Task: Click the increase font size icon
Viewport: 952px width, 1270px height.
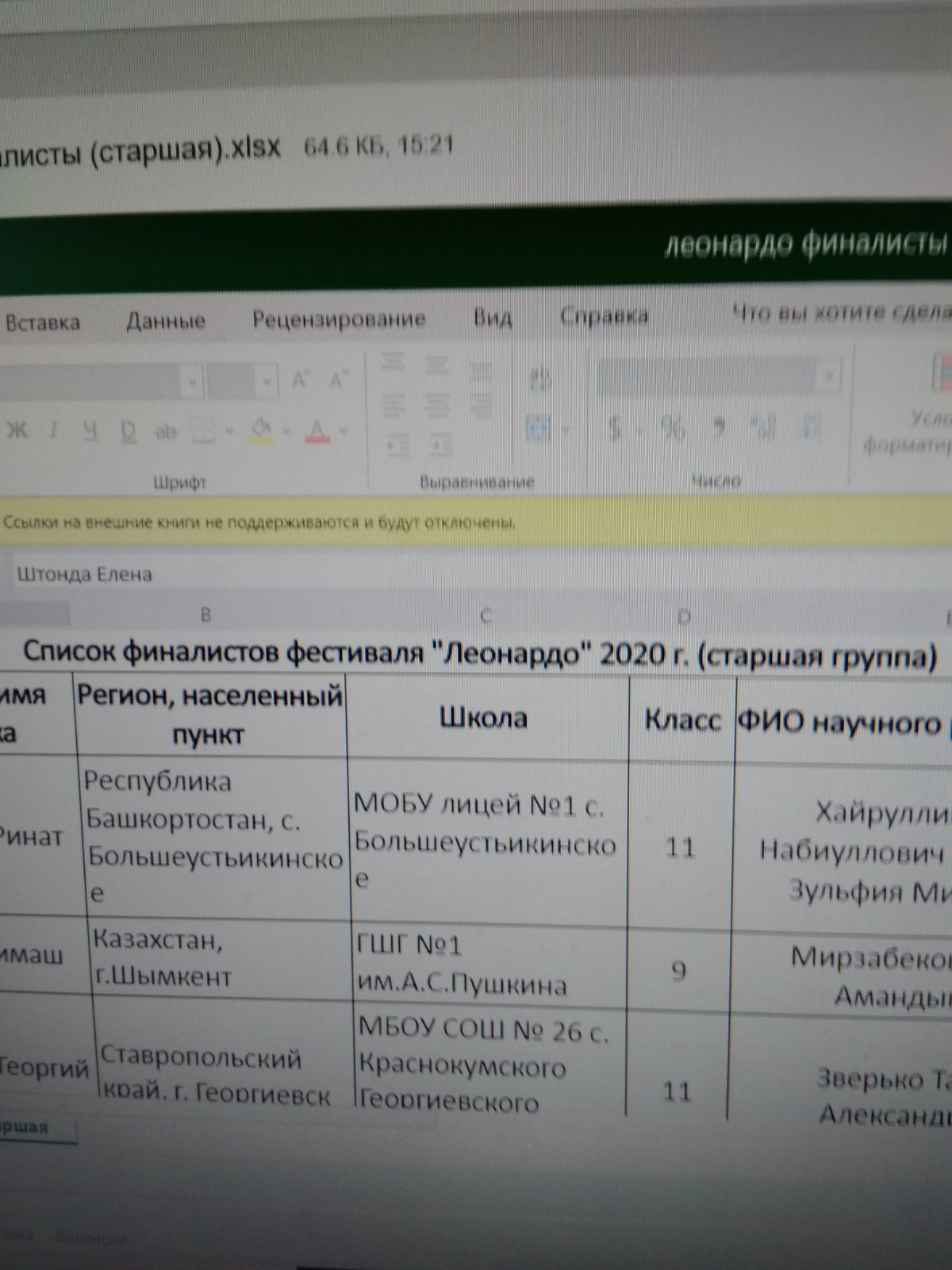Action: (x=301, y=380)
